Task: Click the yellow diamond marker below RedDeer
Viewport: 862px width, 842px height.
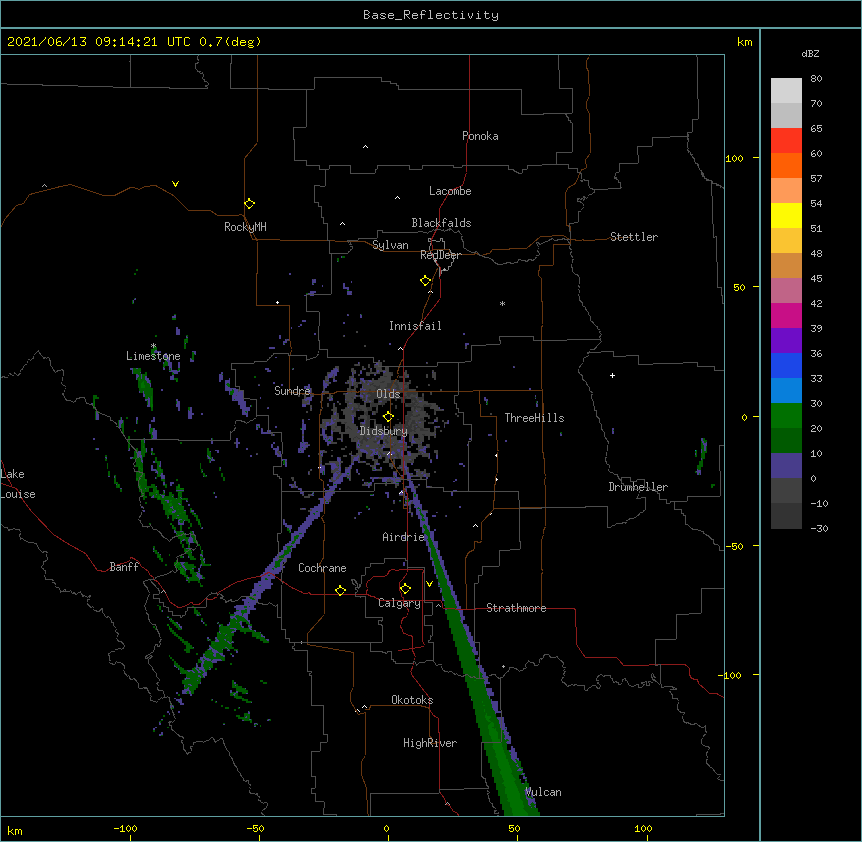Action: coord(425,281)
